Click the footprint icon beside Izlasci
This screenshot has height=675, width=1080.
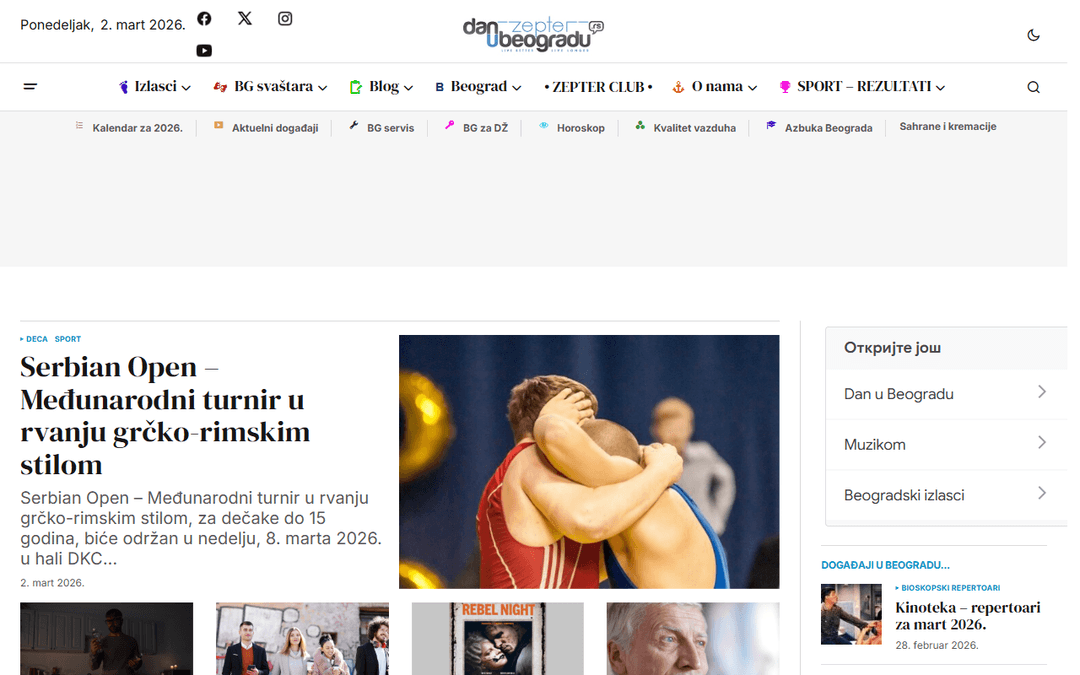pos(123,87)
